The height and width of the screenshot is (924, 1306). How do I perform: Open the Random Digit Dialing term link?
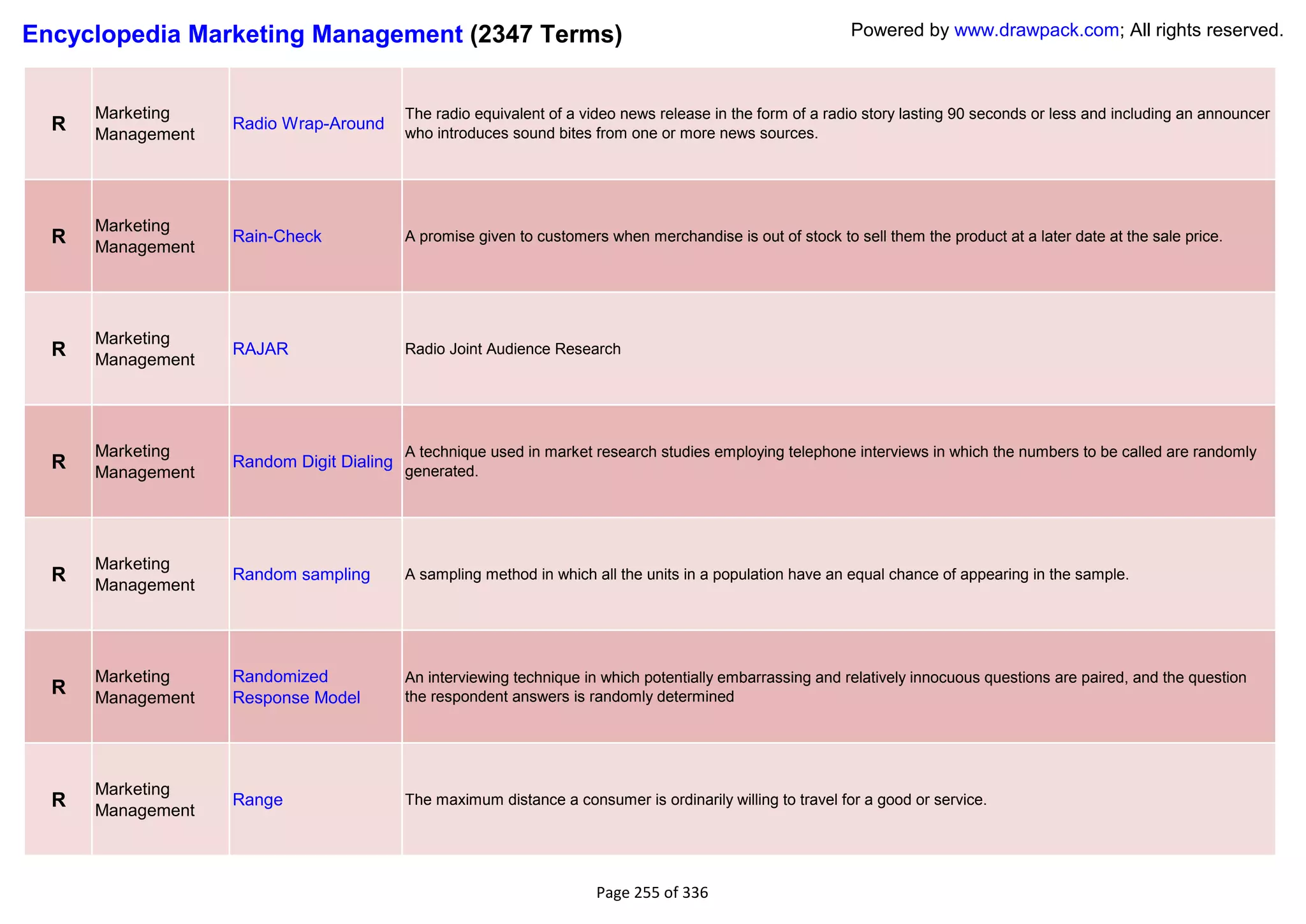click(312, 462)
